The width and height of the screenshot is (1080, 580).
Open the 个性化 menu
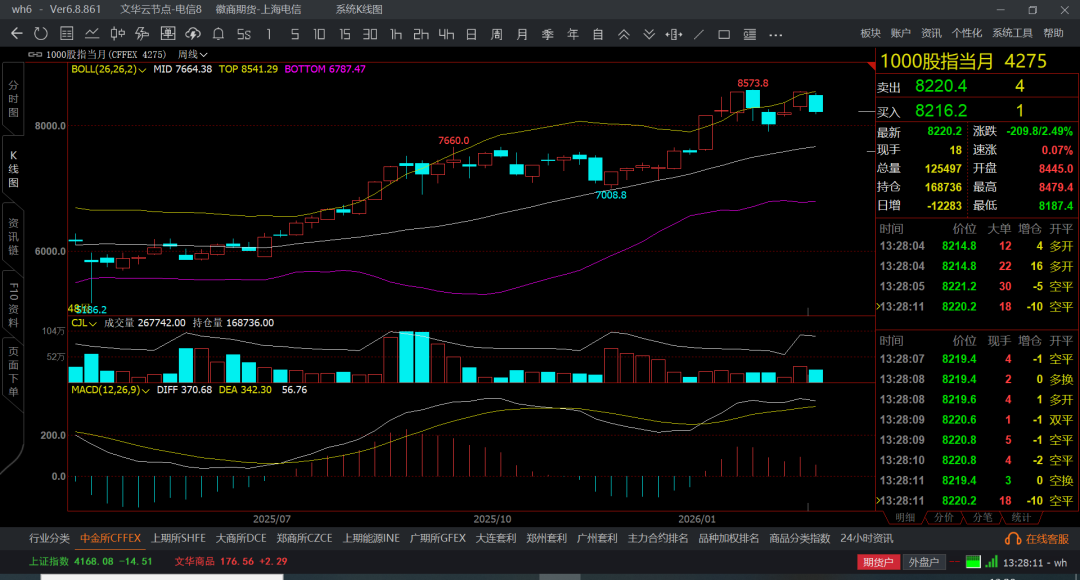[x=967, y=33]
